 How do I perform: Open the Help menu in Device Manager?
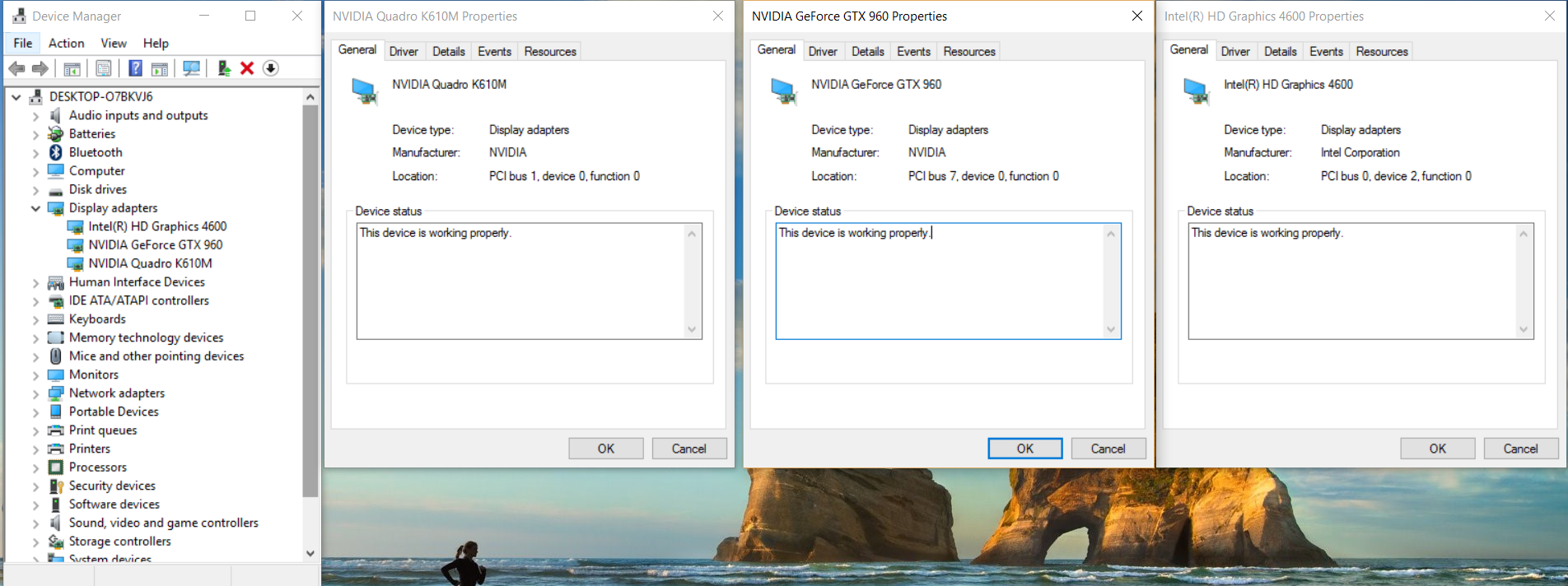(x=156, y=43)
